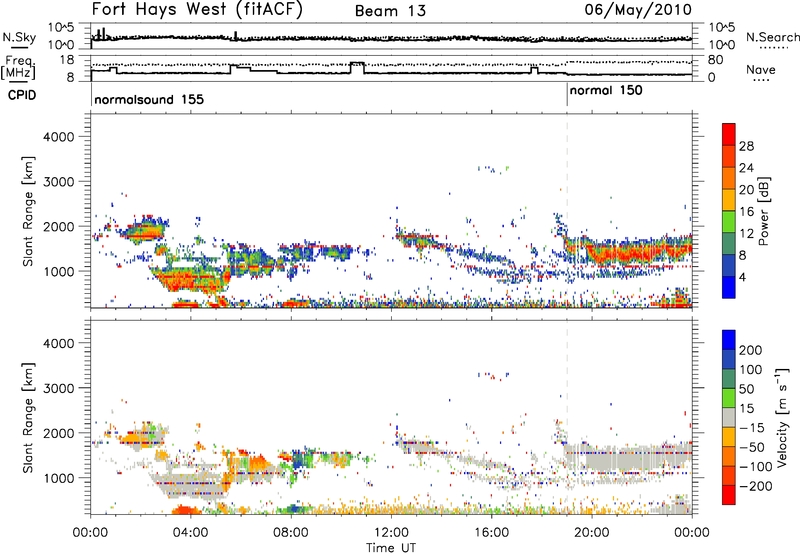The width and height of the screenshot is (800, 554).
Task: Click the 'N.Sky' legend label
Action: pos(19,37)
